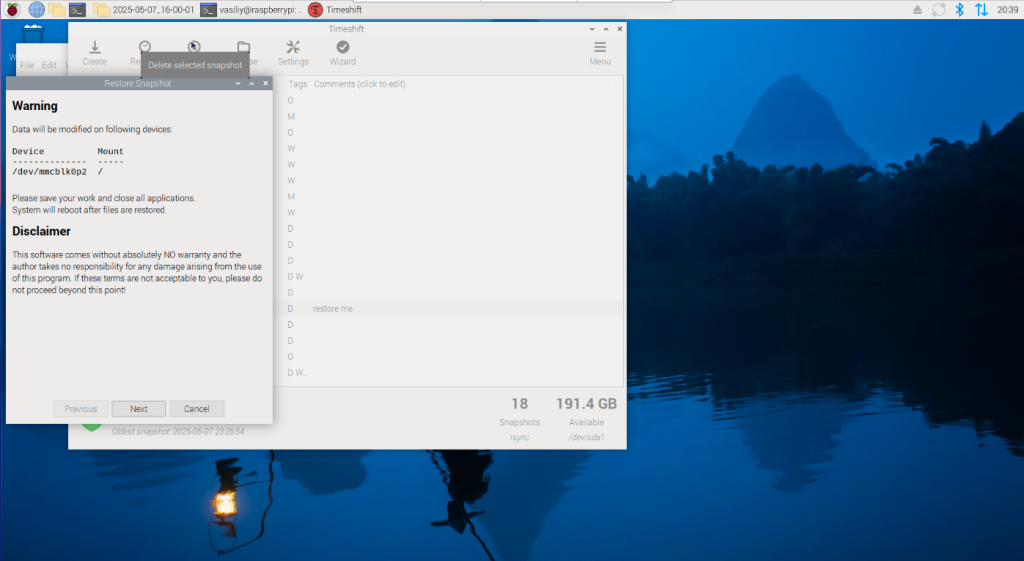
Task: Click the Raspberry Pi start menu icon
Action: pos(12,10)
